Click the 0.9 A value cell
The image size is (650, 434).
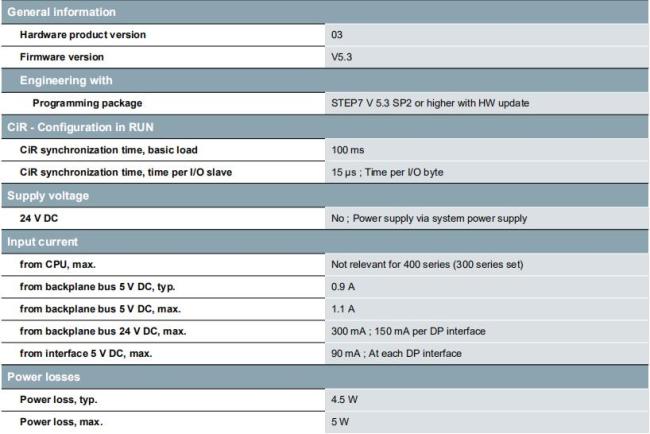(x=345, y=287)
